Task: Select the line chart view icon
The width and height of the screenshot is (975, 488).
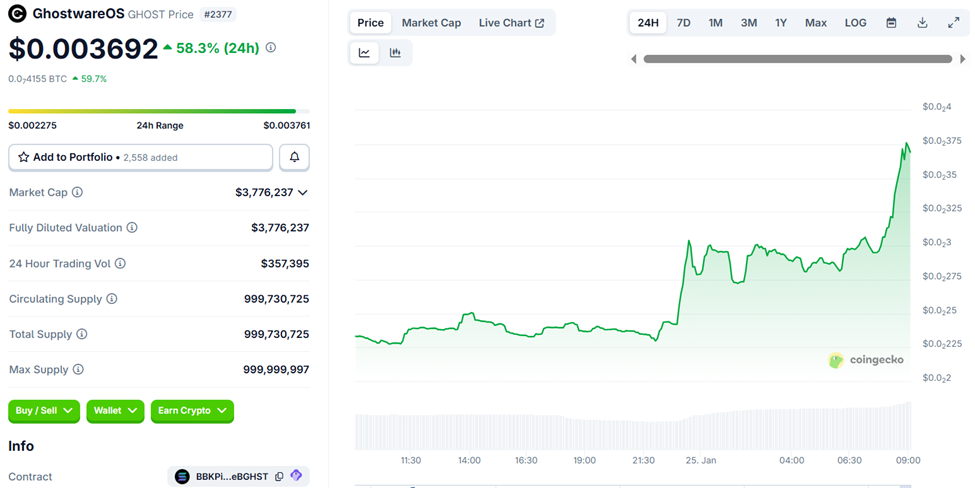Action: [364, 53]
